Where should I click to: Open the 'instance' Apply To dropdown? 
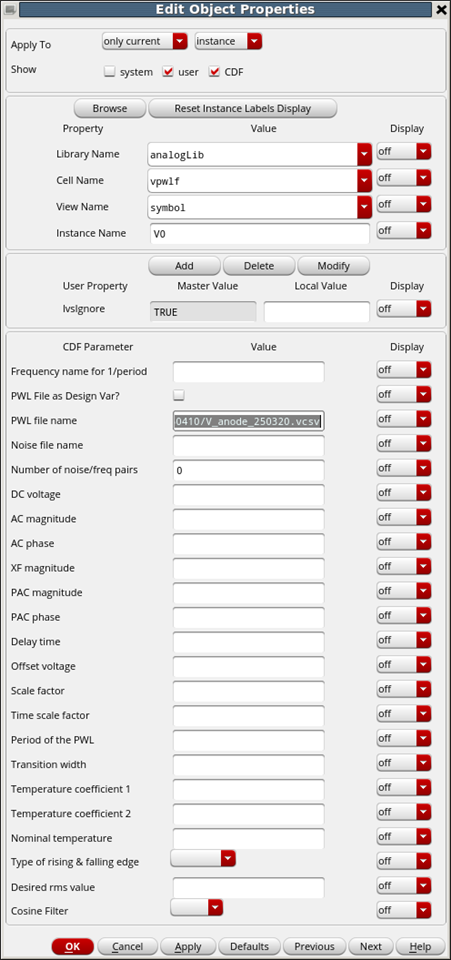(228, 41)
